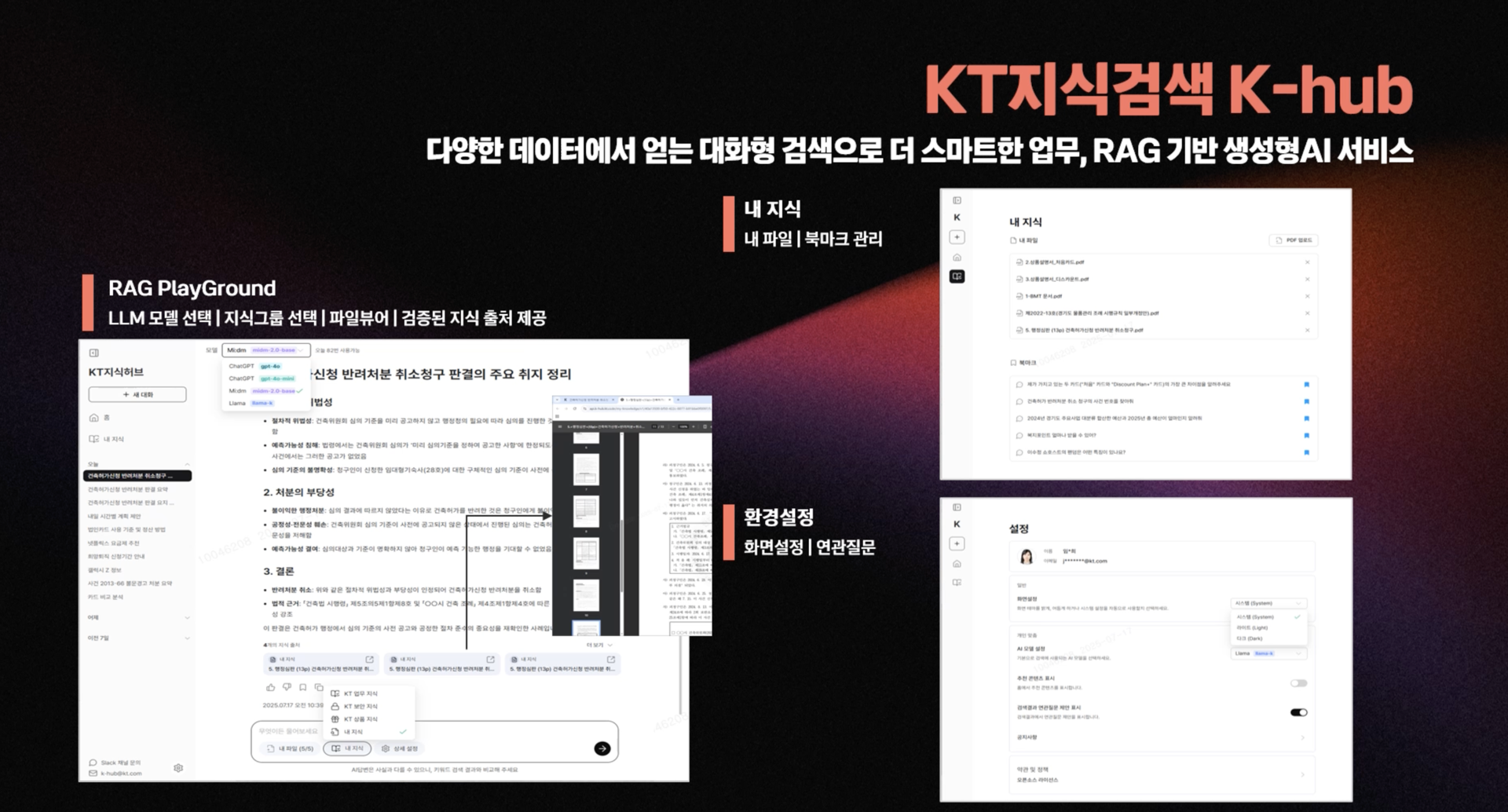Expand the 어제 chat history section

point(187,618)
